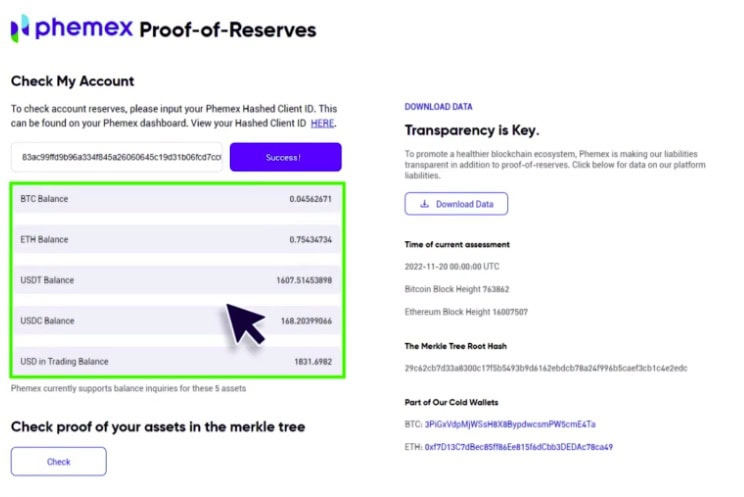
Task: Open the ETH cold wallet address link
Action: coord(519,447)
